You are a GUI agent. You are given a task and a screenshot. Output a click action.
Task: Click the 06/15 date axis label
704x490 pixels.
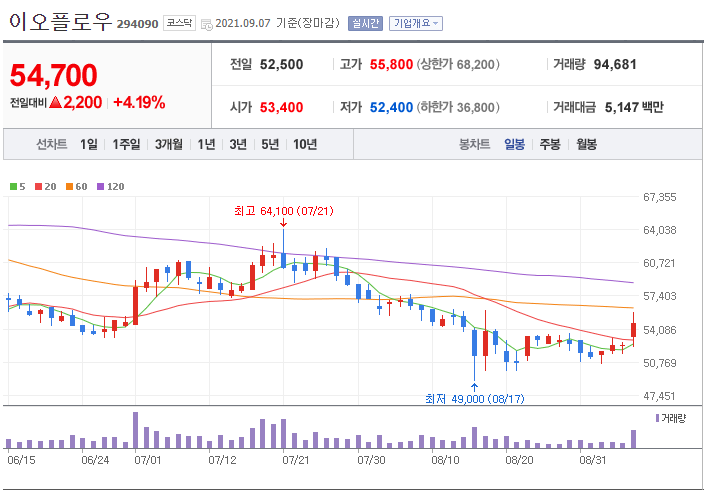[21, 460]
